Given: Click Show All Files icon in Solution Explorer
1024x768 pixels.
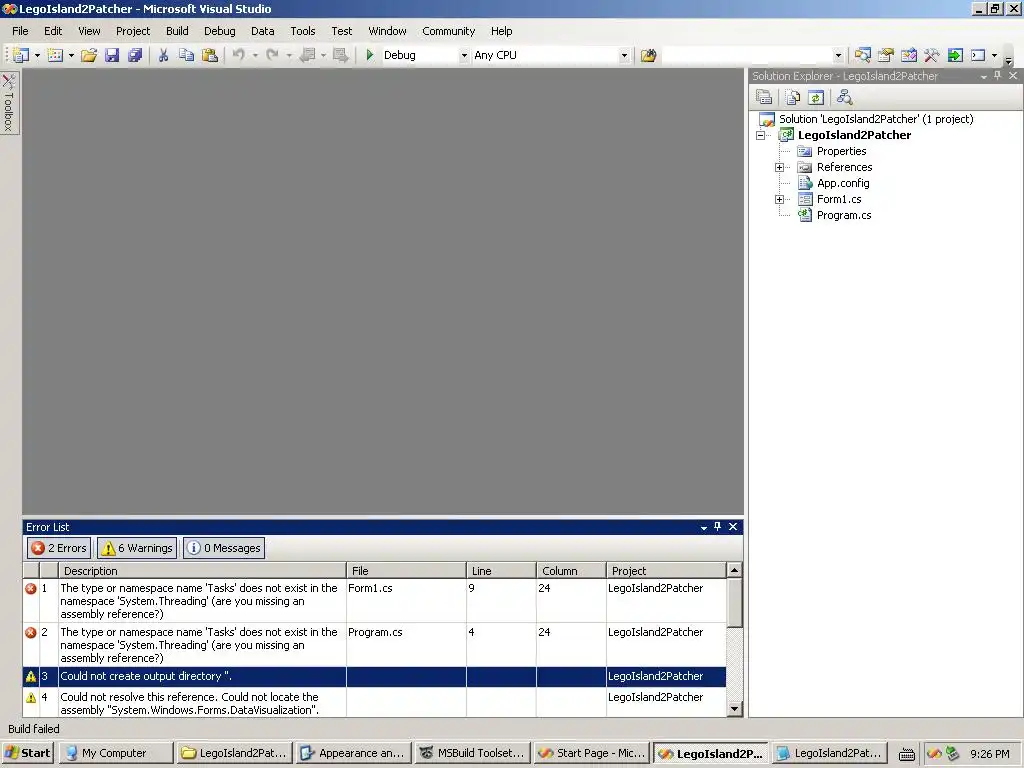Looking at the screenshot, I should pyautogui.click(x=793, y=98).
